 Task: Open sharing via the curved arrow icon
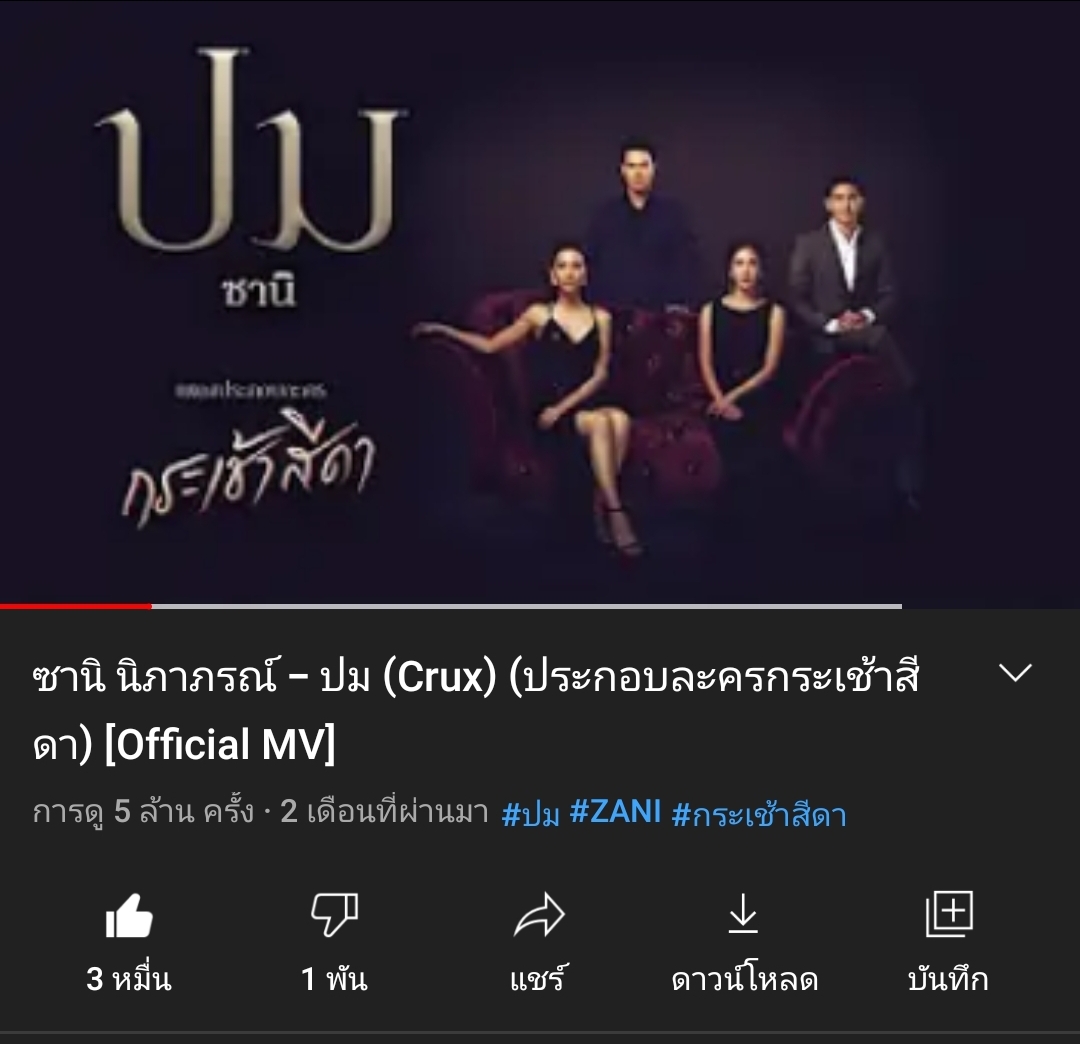tap(539, 915)
